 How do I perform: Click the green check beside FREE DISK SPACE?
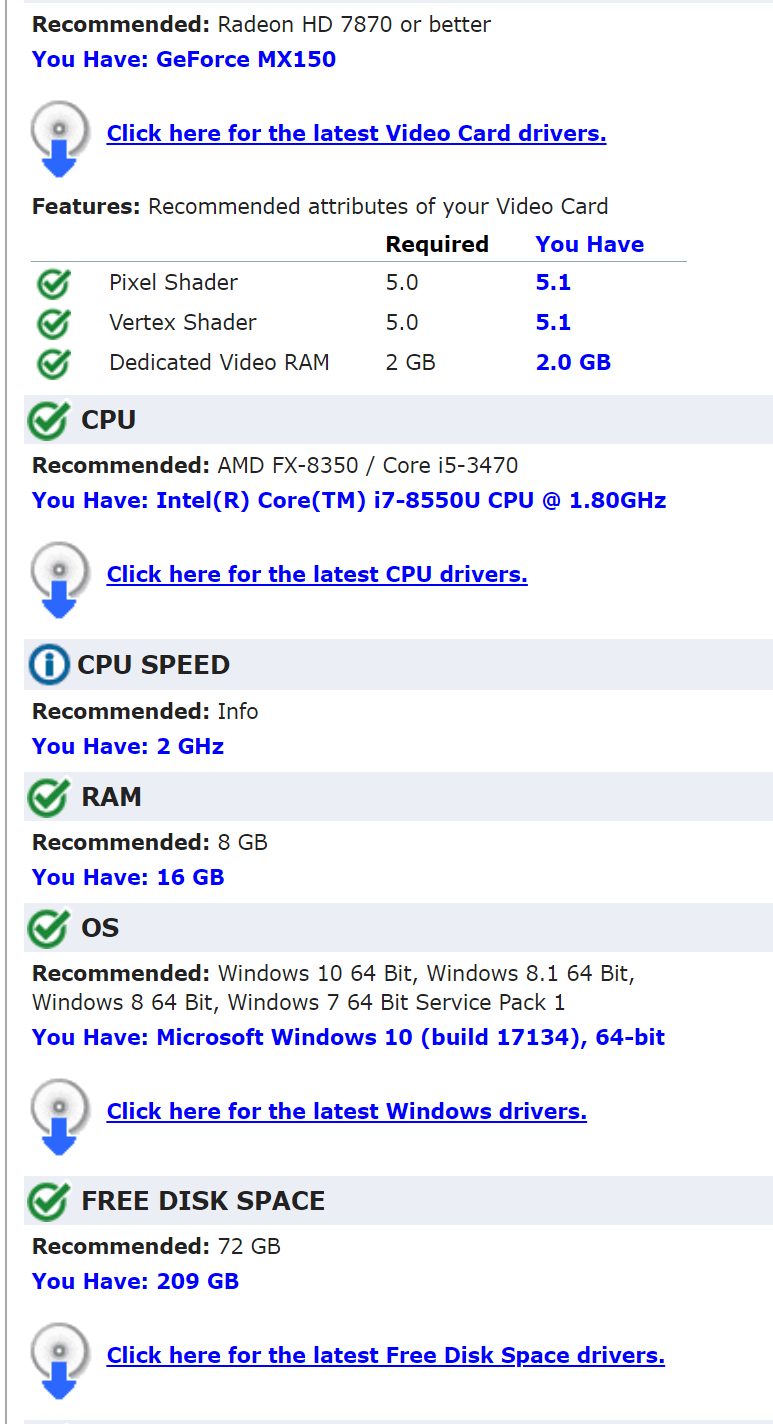click(x=47, y=1201)
